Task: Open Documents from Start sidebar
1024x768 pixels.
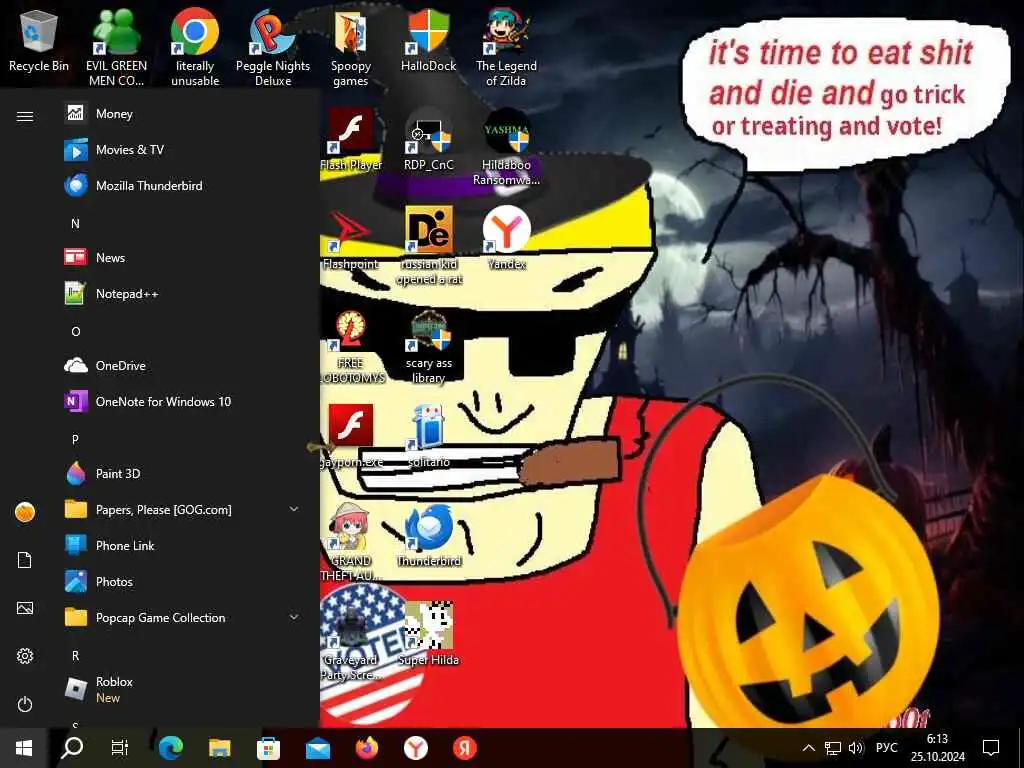Action: pyautogui.click(x=25, y=560)
